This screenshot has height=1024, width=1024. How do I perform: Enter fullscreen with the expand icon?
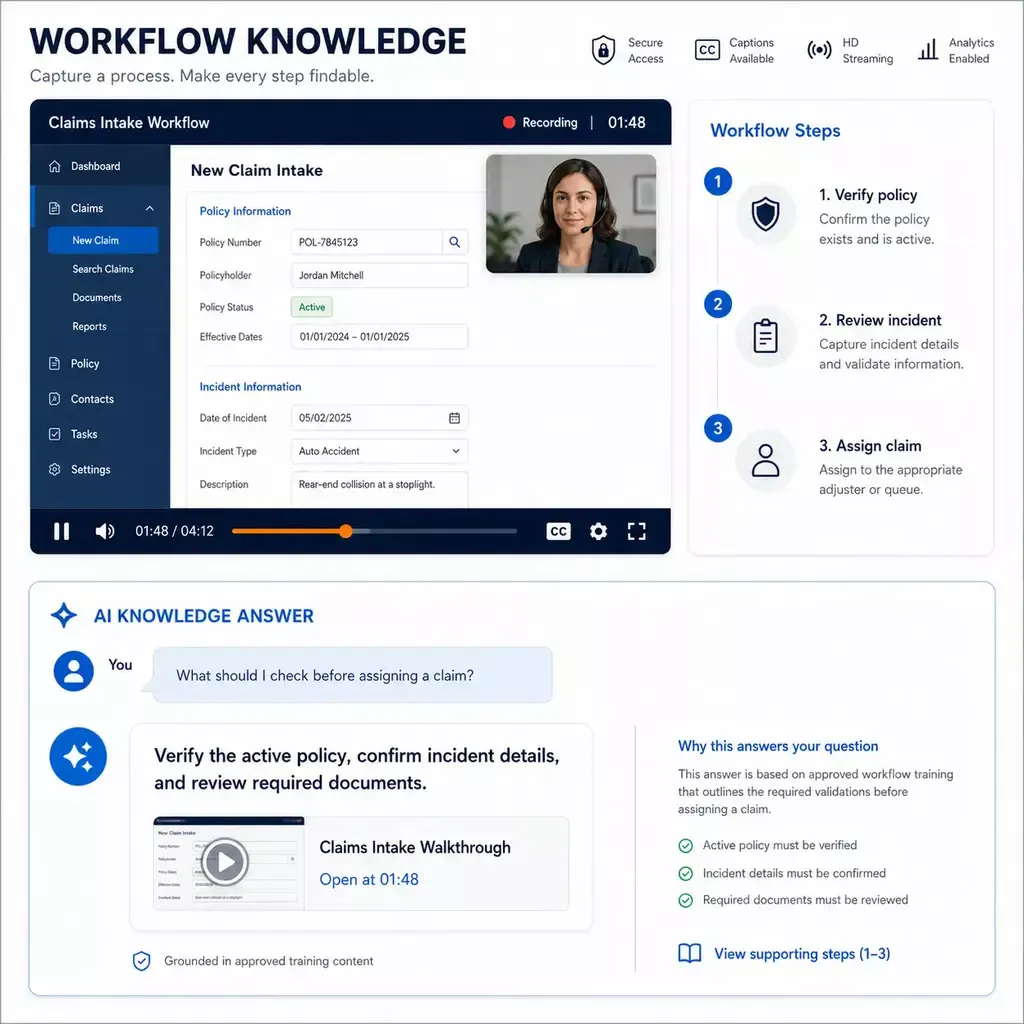click(637, 532)
